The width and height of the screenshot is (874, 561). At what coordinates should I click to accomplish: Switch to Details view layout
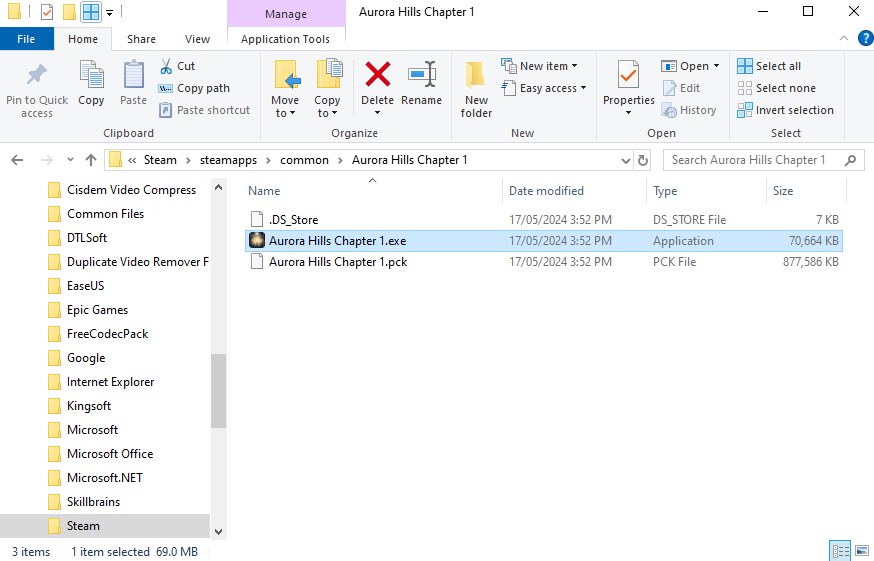[x=841, y=552]
